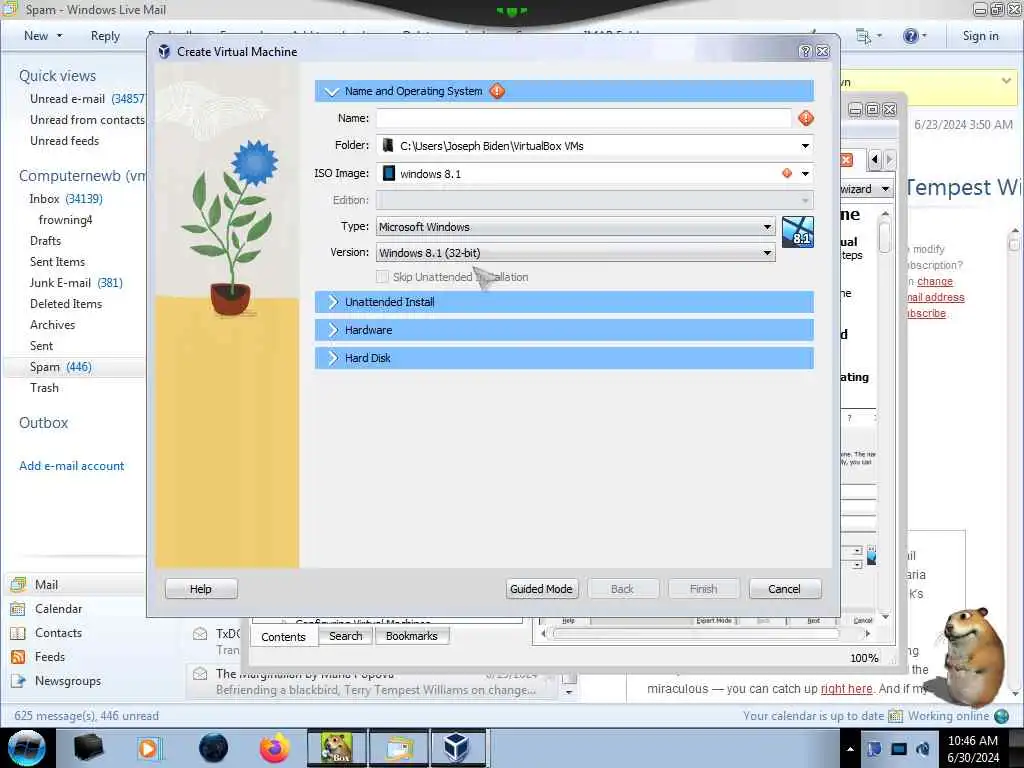
Task: Open the media player taskbar icon
Action: point(149,748)
